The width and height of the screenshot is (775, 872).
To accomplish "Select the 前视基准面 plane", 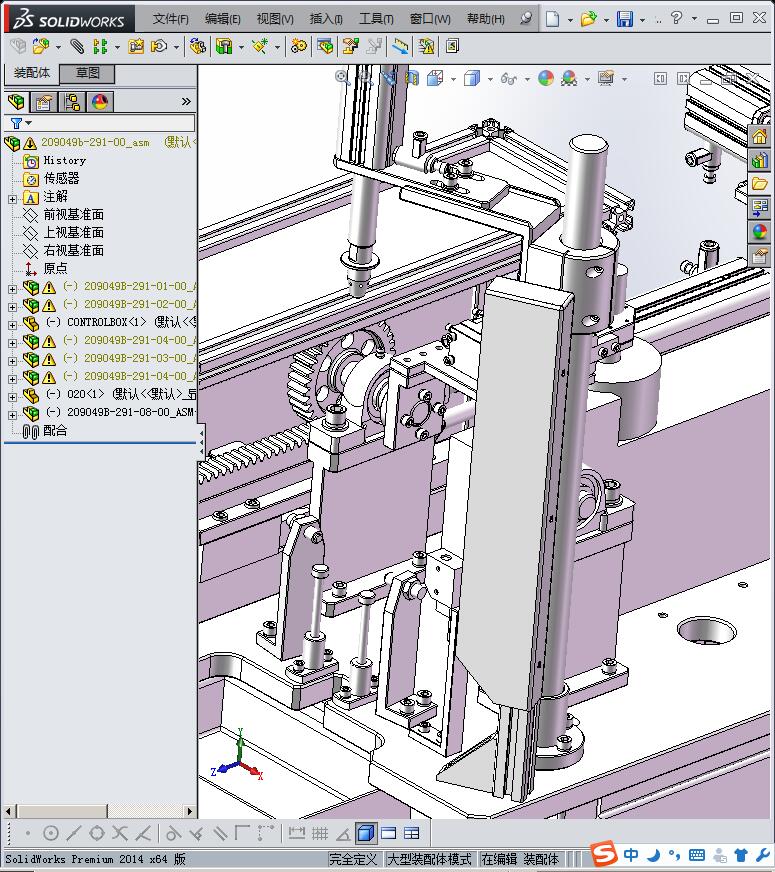I will [x=74, y=215].
